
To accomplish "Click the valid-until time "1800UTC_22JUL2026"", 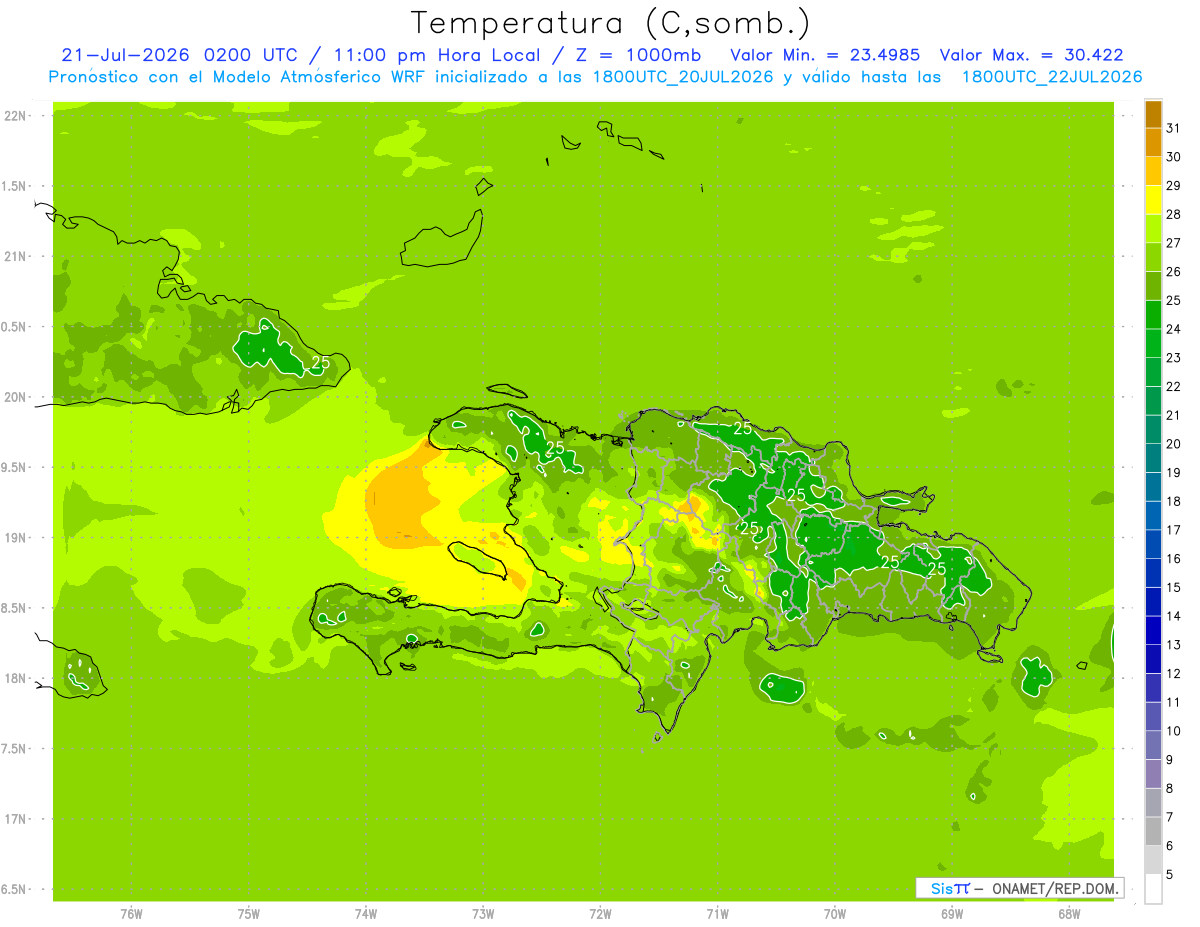I will coord(1052,77).
